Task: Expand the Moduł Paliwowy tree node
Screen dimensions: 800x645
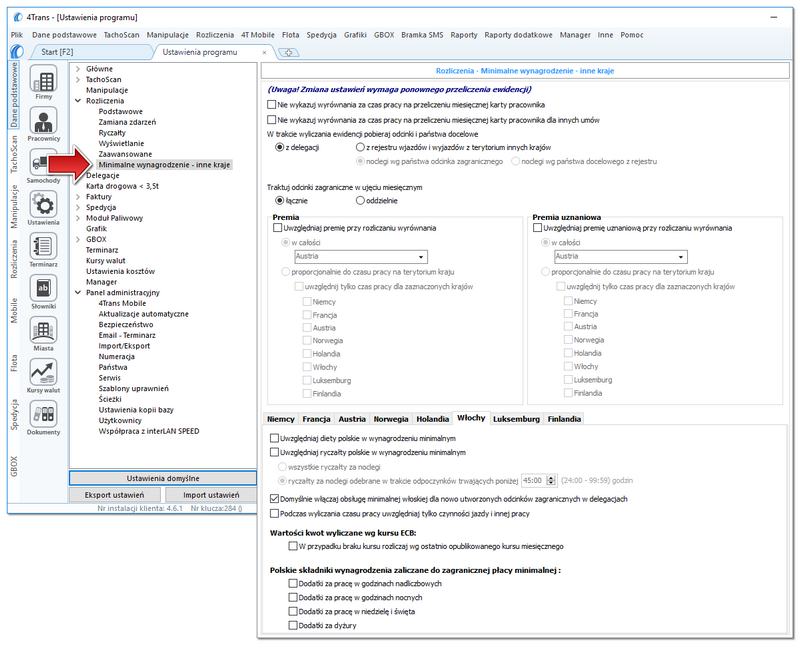Action: 78,218
